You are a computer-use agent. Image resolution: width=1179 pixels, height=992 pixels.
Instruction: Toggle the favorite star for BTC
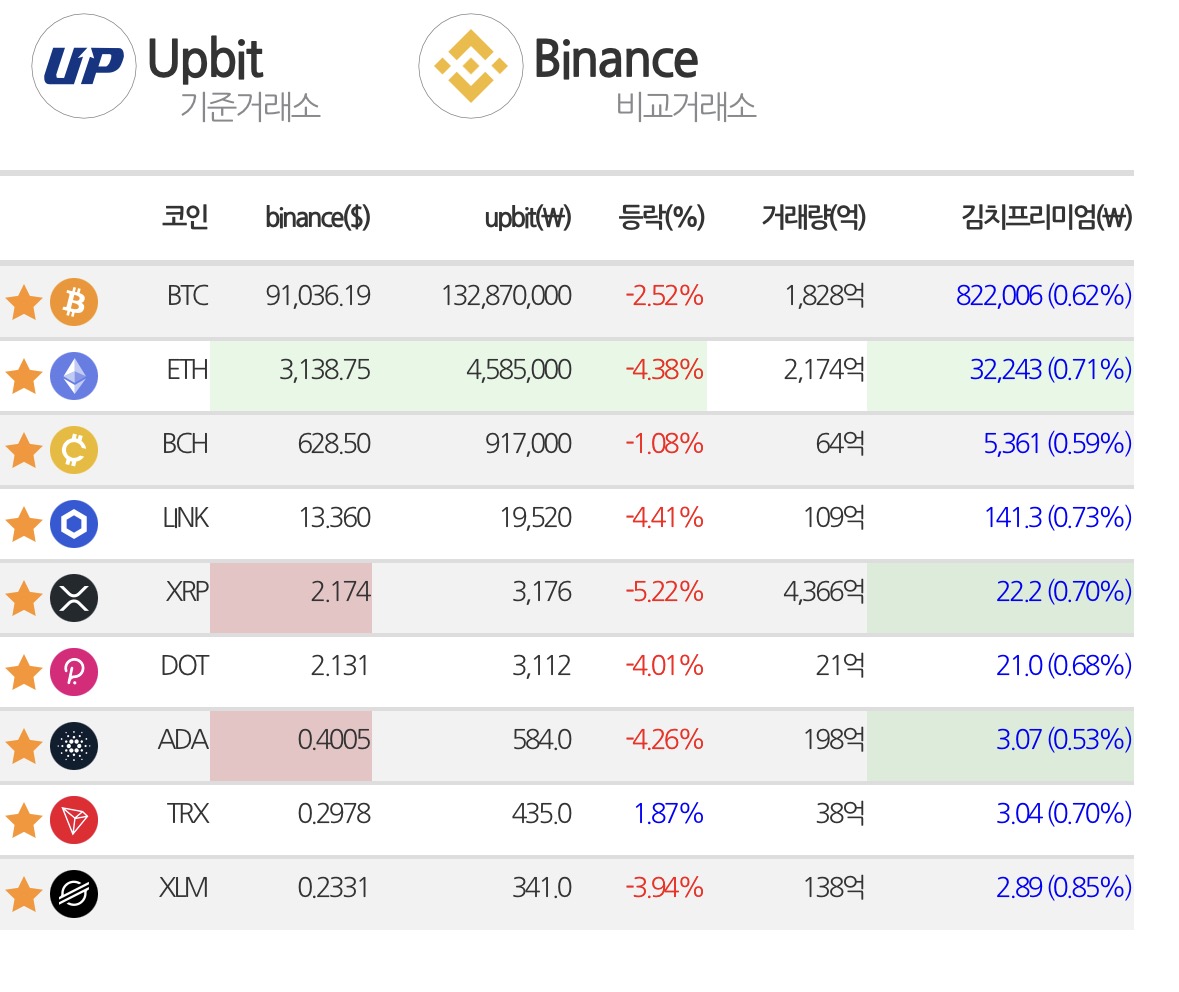[x=23, y=302]
